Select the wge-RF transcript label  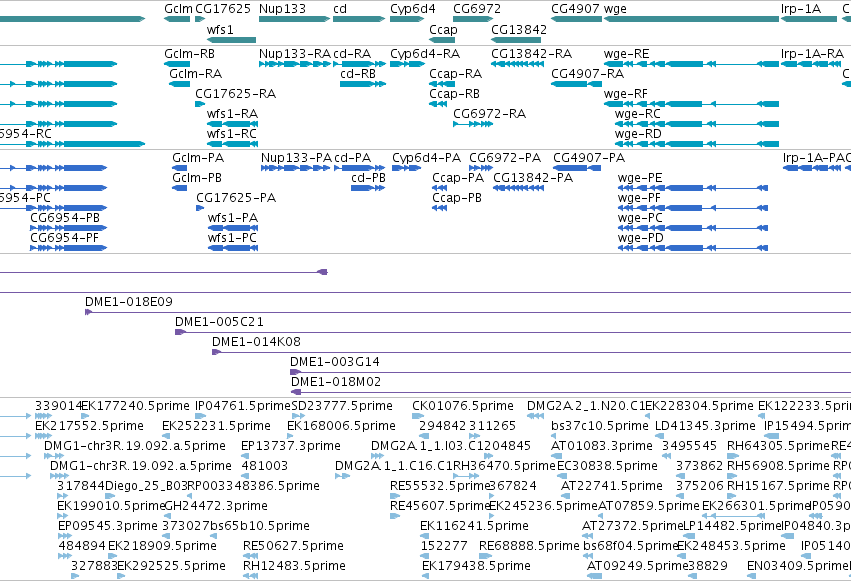(625, 94)
